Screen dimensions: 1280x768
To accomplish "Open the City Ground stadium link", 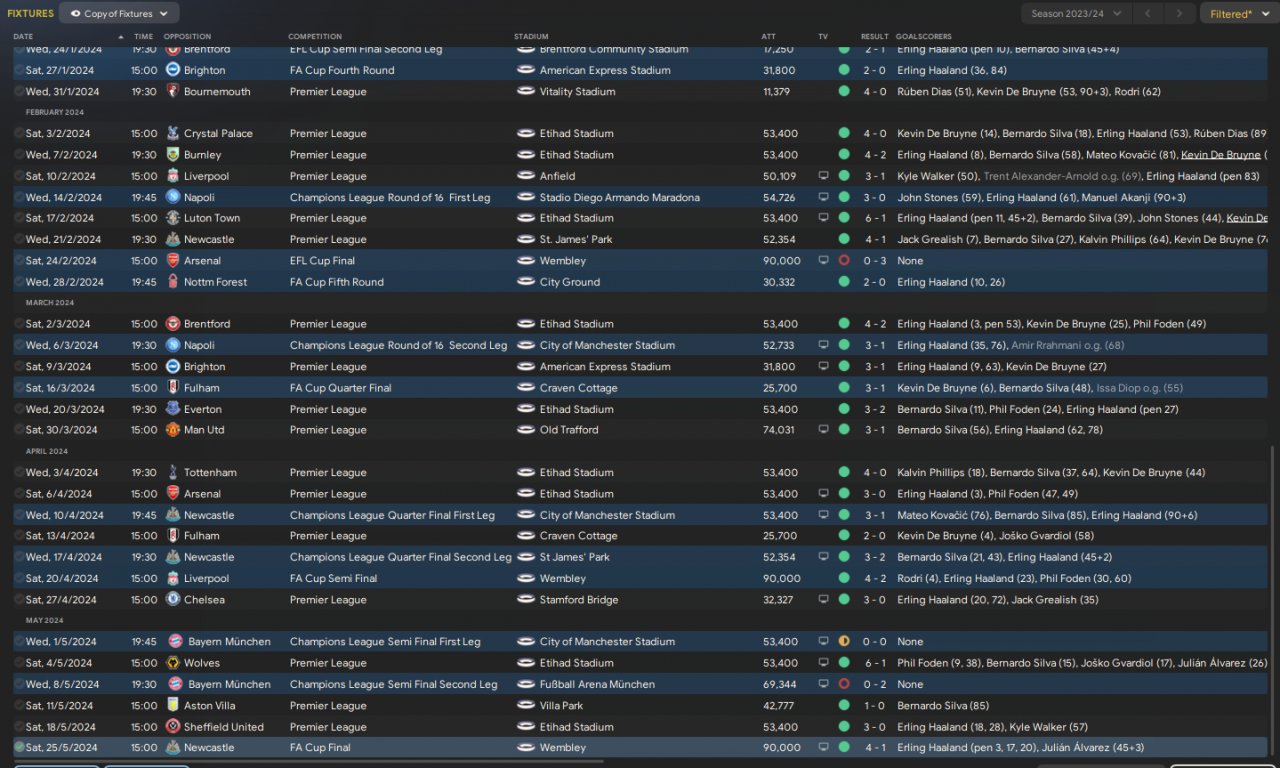I will [x=570, y=282].
